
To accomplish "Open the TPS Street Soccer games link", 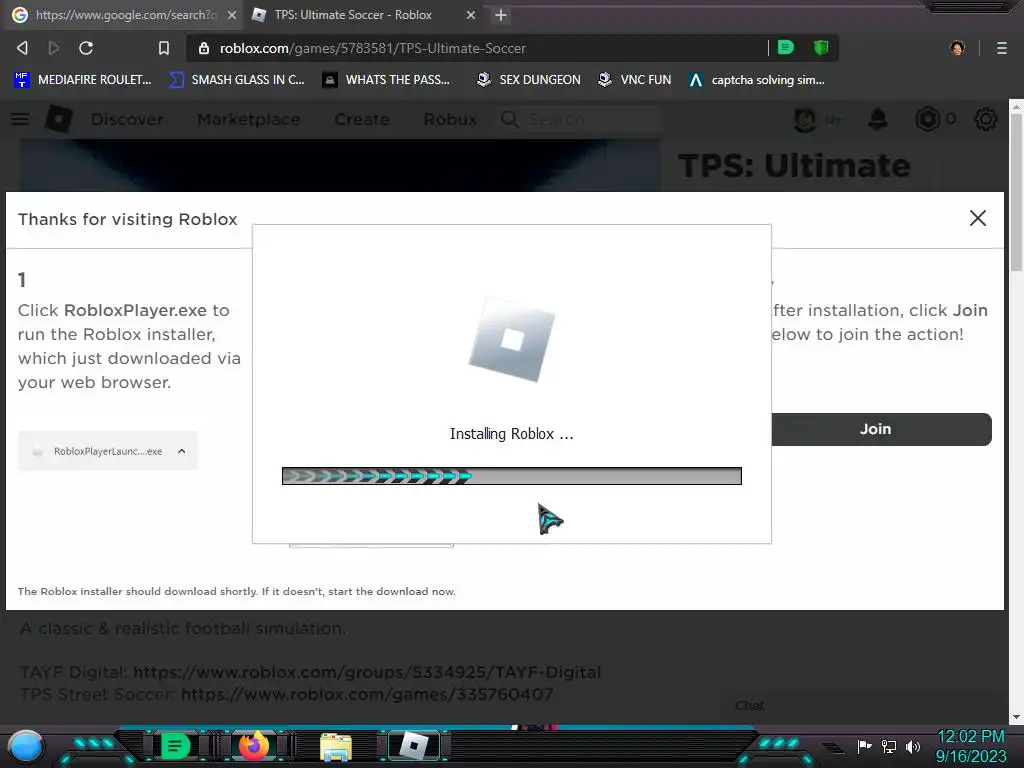I will 367,694.
